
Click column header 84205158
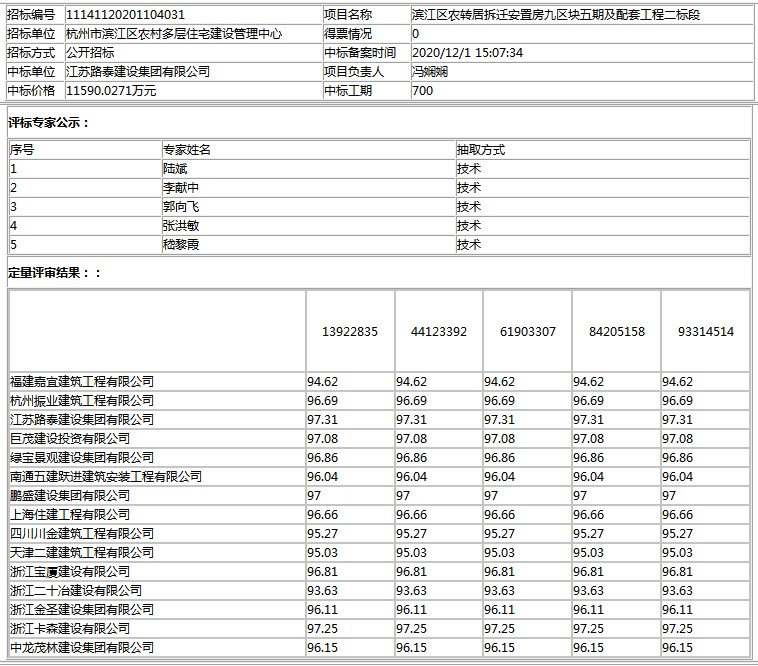[617, 332]
